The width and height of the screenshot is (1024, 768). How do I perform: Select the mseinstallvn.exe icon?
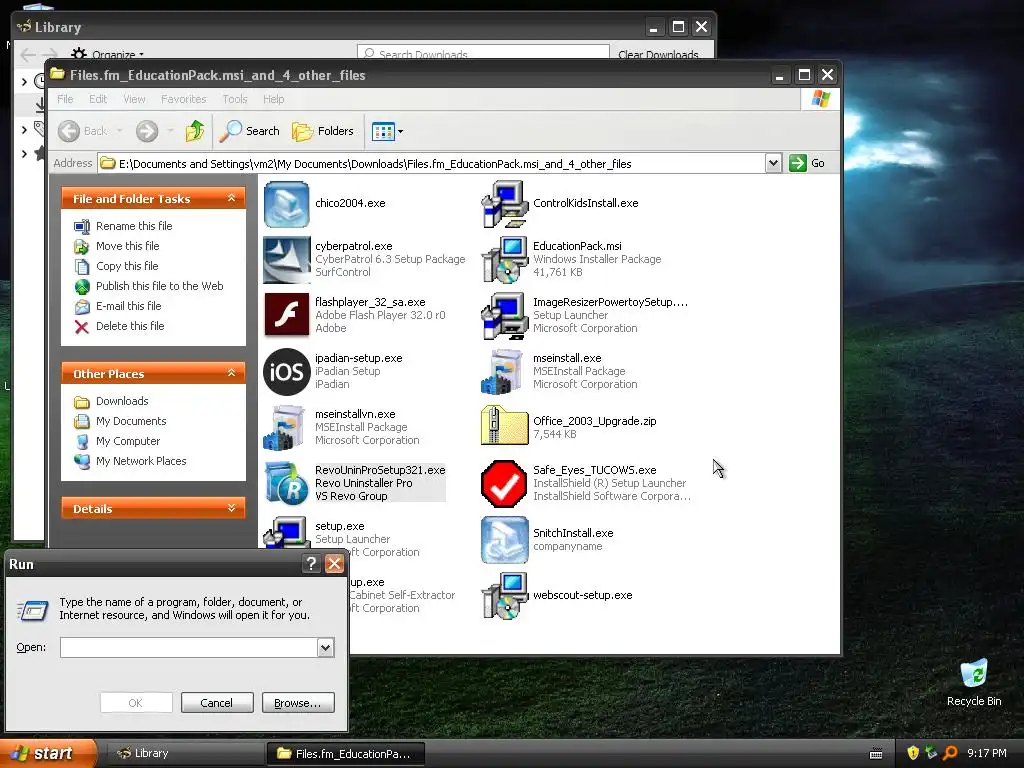tap(286, 428)
